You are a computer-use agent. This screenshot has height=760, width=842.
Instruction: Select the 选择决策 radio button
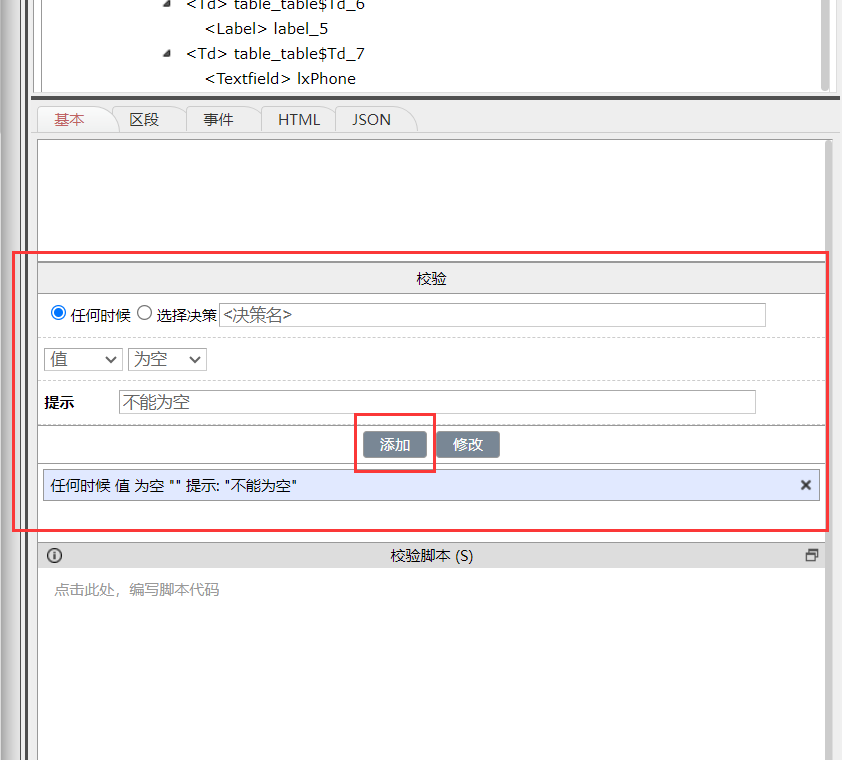coord(143,312)
